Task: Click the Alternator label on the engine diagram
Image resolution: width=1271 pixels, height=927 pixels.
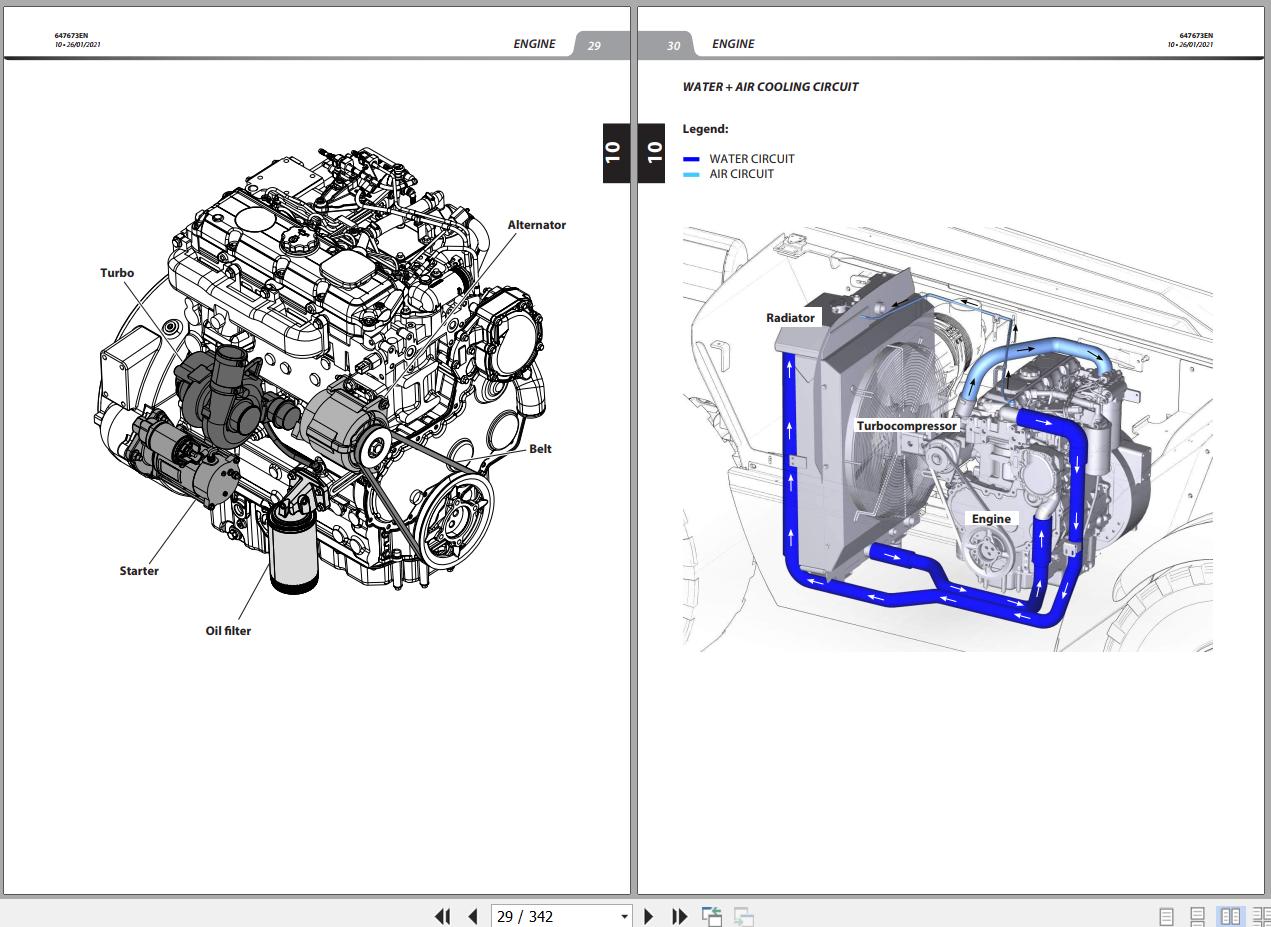Action: click(x=536, y=225)
